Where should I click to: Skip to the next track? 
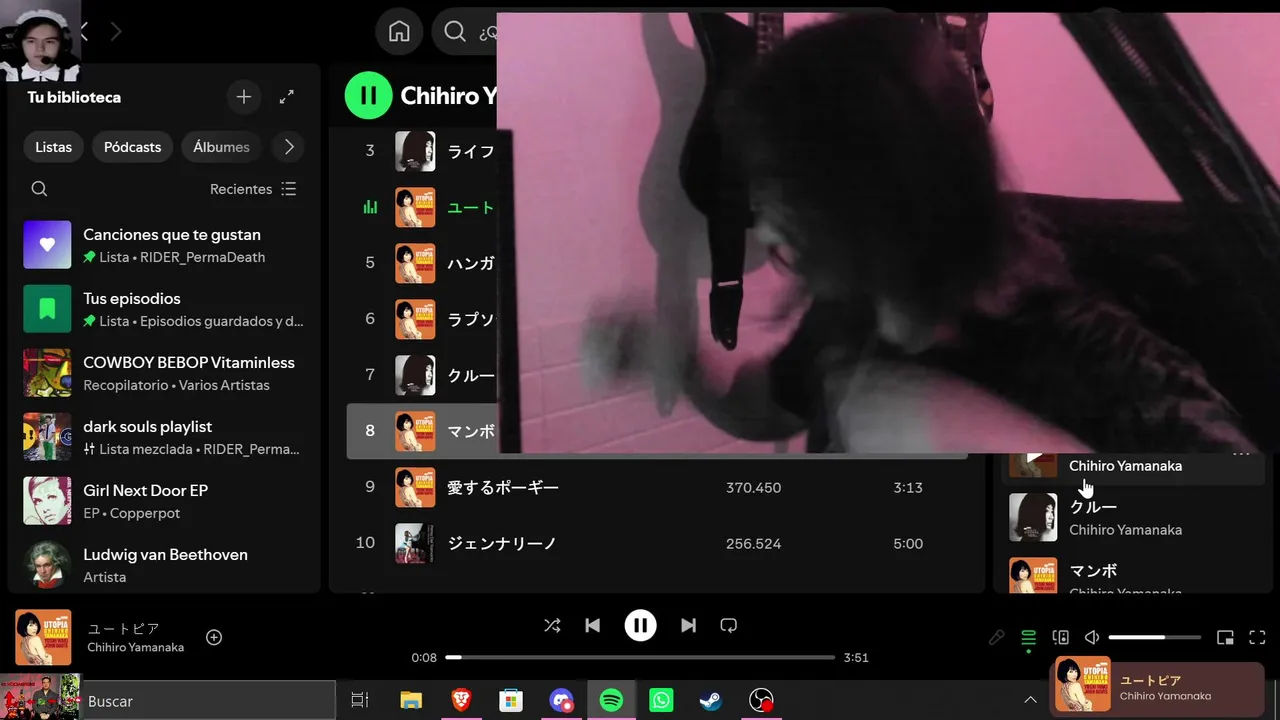688,626
